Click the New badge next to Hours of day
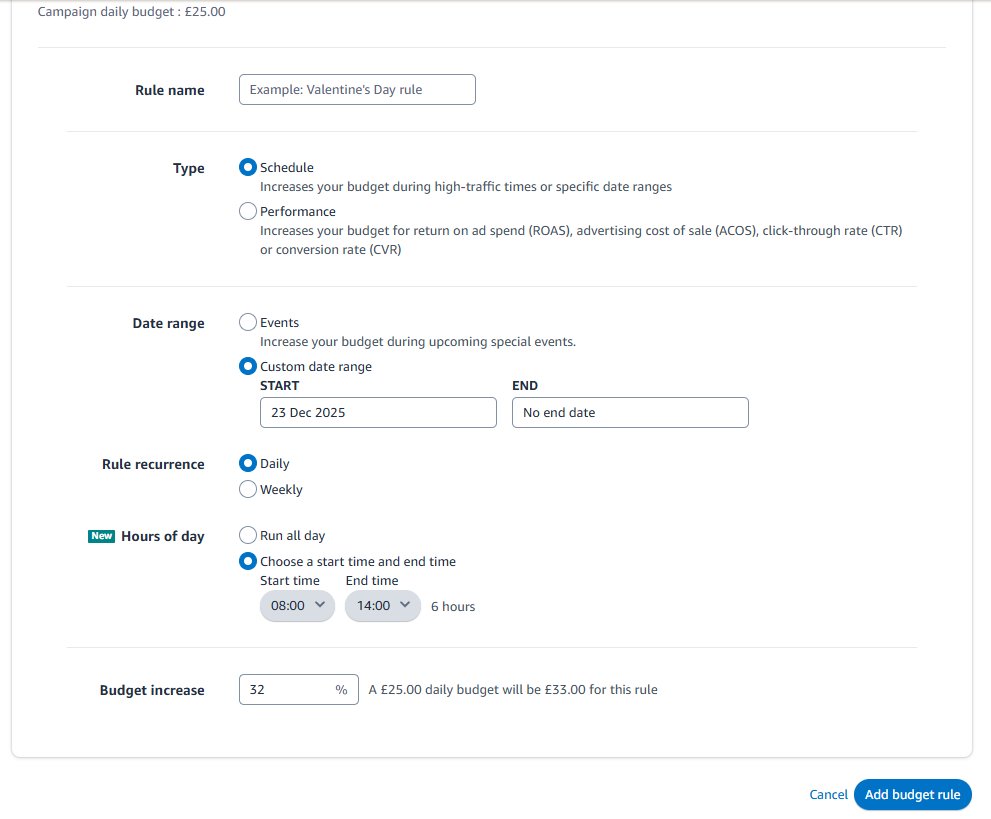Image resolution: width=991 pixels, height=819 pixels. coord(100,536)
